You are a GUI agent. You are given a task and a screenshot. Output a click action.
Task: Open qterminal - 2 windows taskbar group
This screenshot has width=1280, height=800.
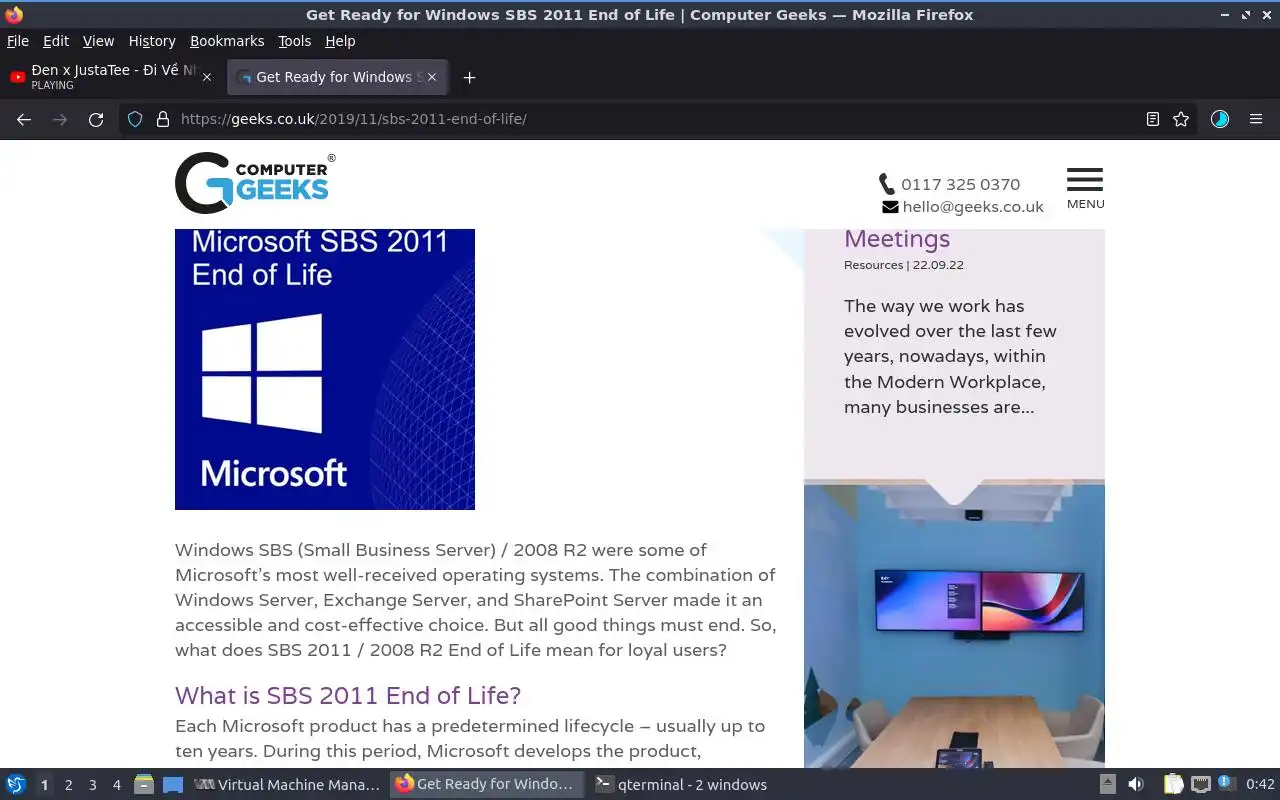click(x=684, y=785)
